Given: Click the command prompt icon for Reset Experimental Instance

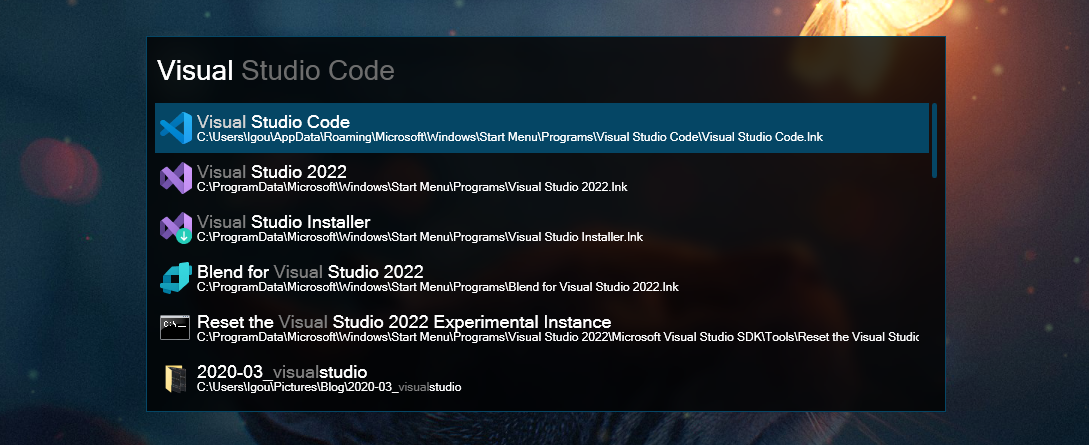Looking at the screenshot, I should point(175,328).
